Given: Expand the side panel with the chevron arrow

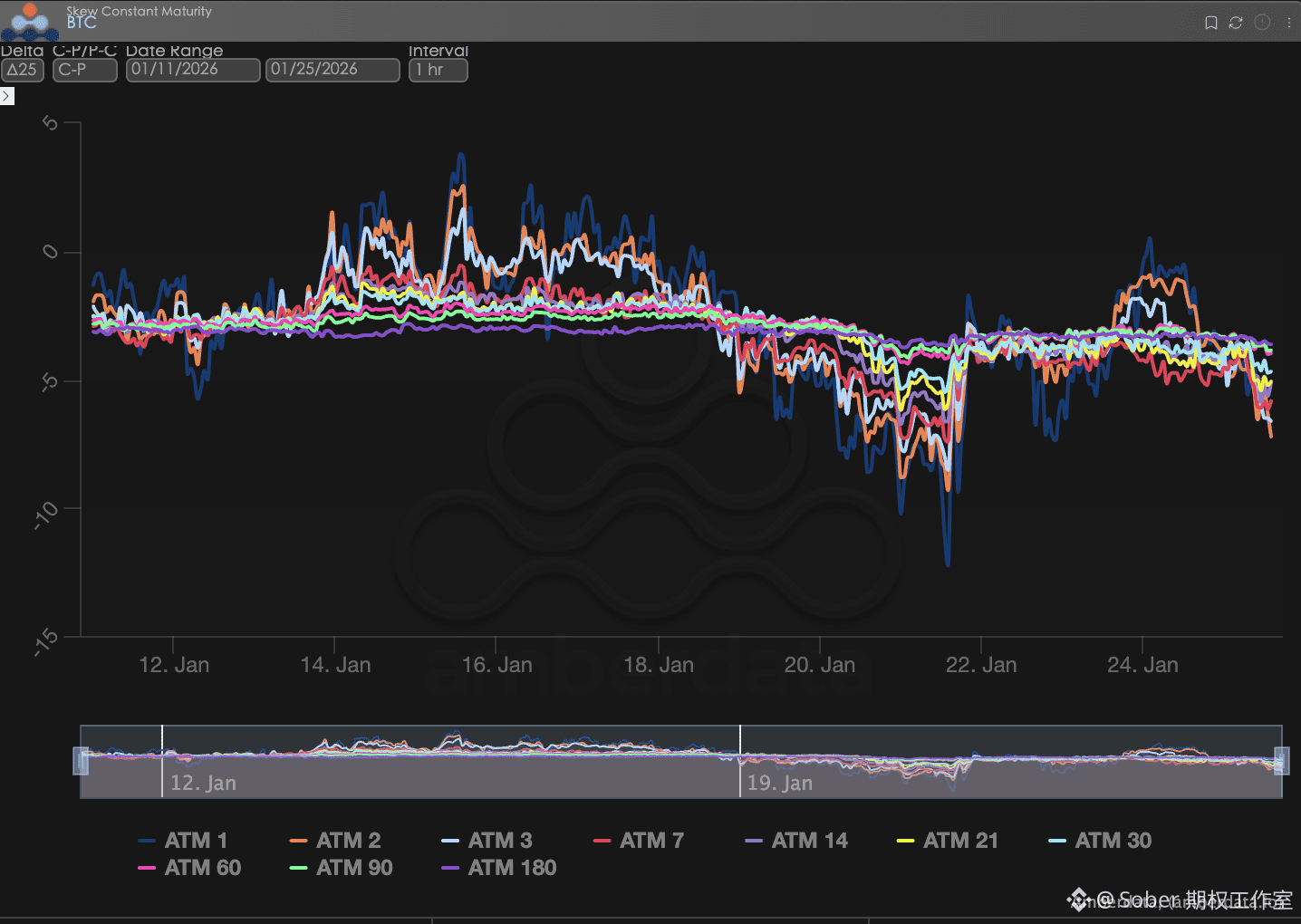Looking at the screenshot, I should click(7, 96).
